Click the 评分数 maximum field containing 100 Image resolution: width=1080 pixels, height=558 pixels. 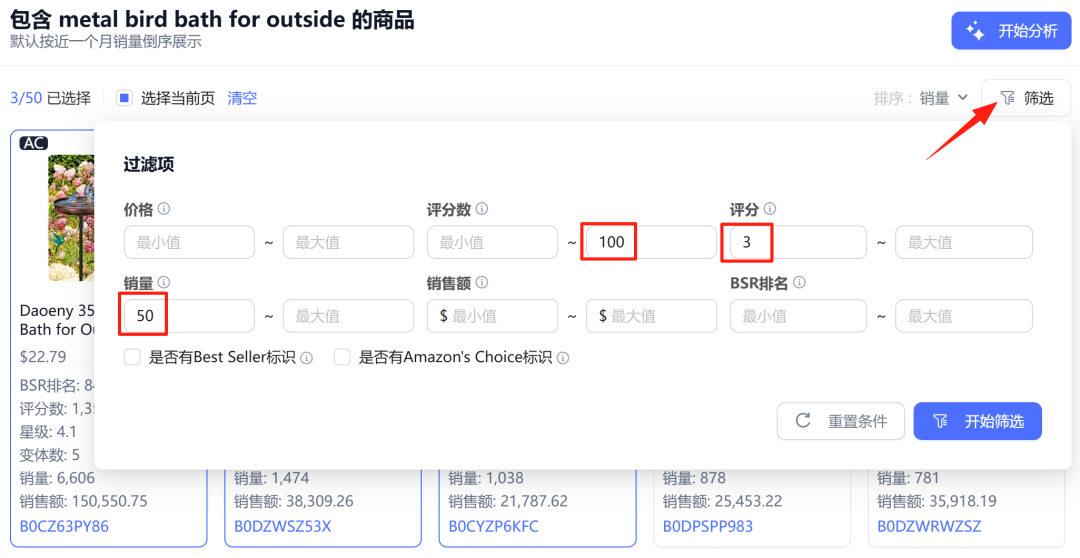[x=652, y=242]
